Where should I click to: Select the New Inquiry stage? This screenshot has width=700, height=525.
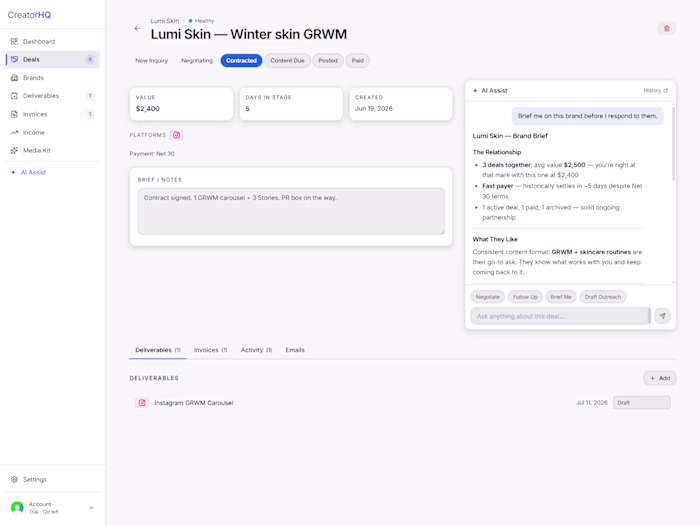(152, 61)
